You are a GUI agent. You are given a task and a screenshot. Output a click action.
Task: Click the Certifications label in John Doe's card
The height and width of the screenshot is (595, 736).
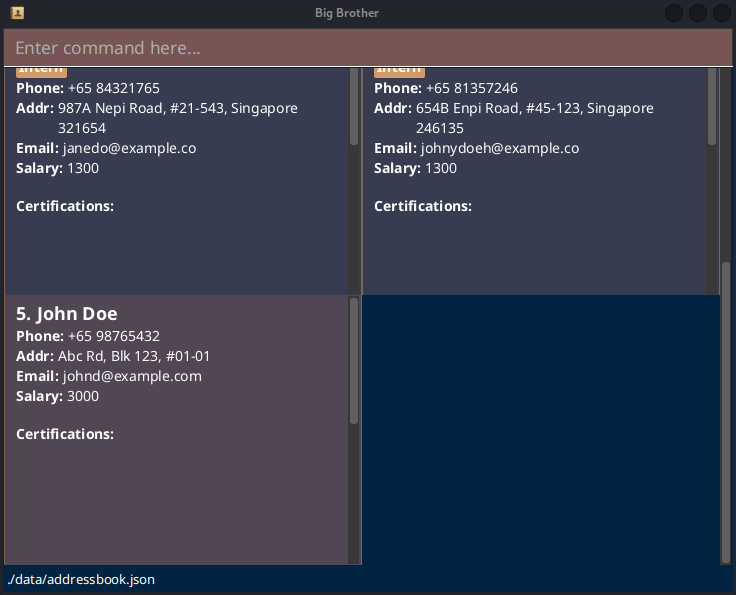point(65,434)
